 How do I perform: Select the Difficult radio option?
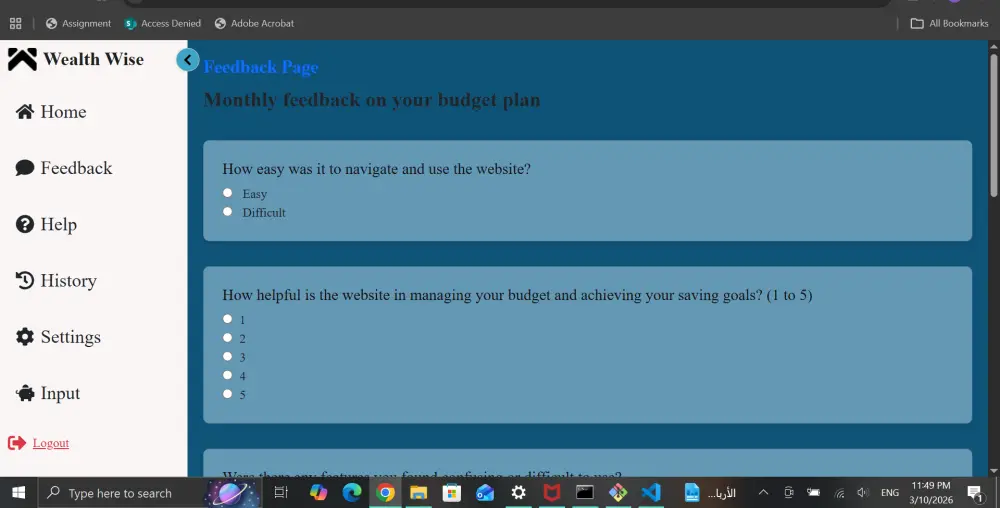(228, 212)
